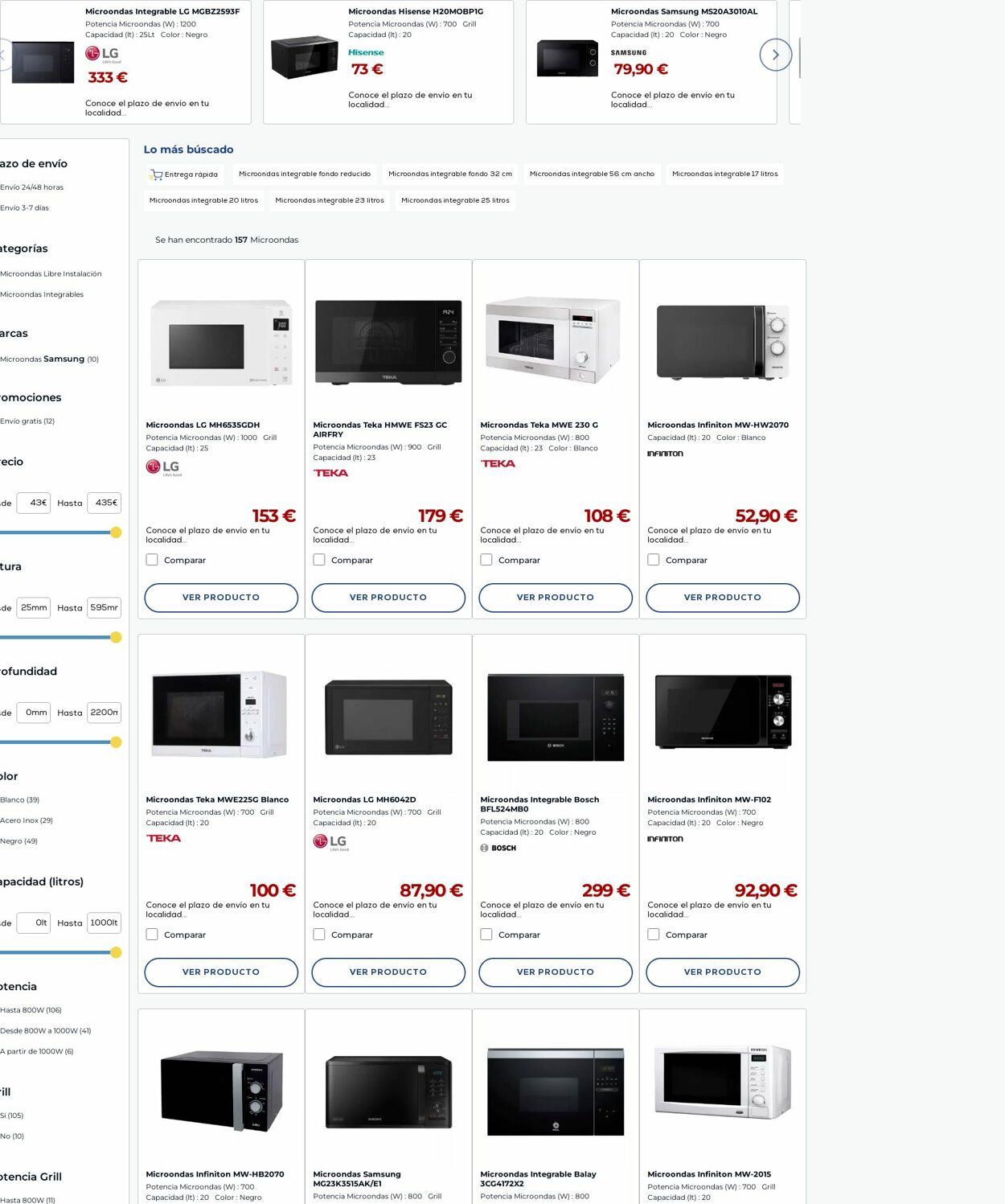1005x1204 pixels.
Task: Click Teka logo on HMWE FS23 GC card
Action: [330, 473]
